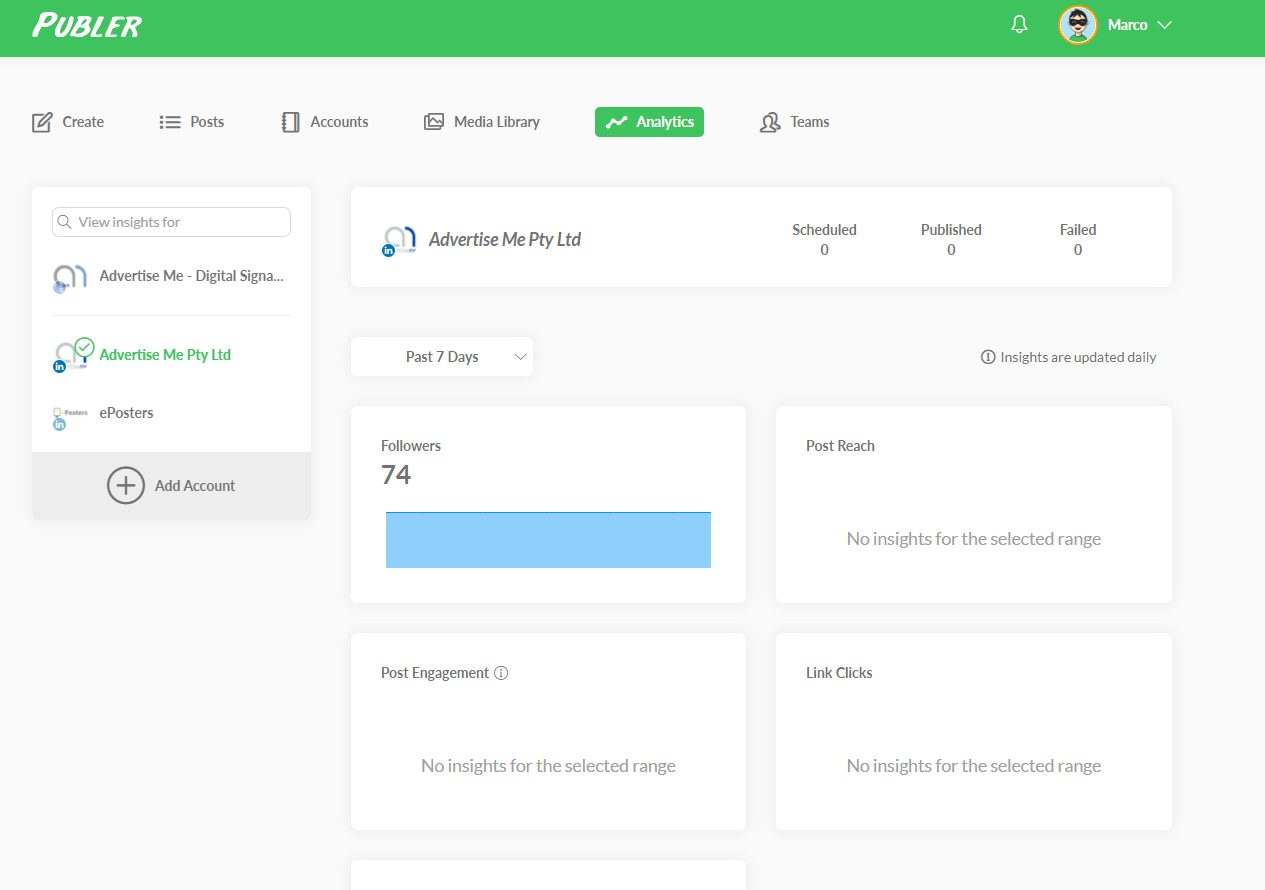Image resolution: width=1265 pixels, height=890 pixels.
Task: Switch to the Analytics tab
Action: tap(649, 121)
